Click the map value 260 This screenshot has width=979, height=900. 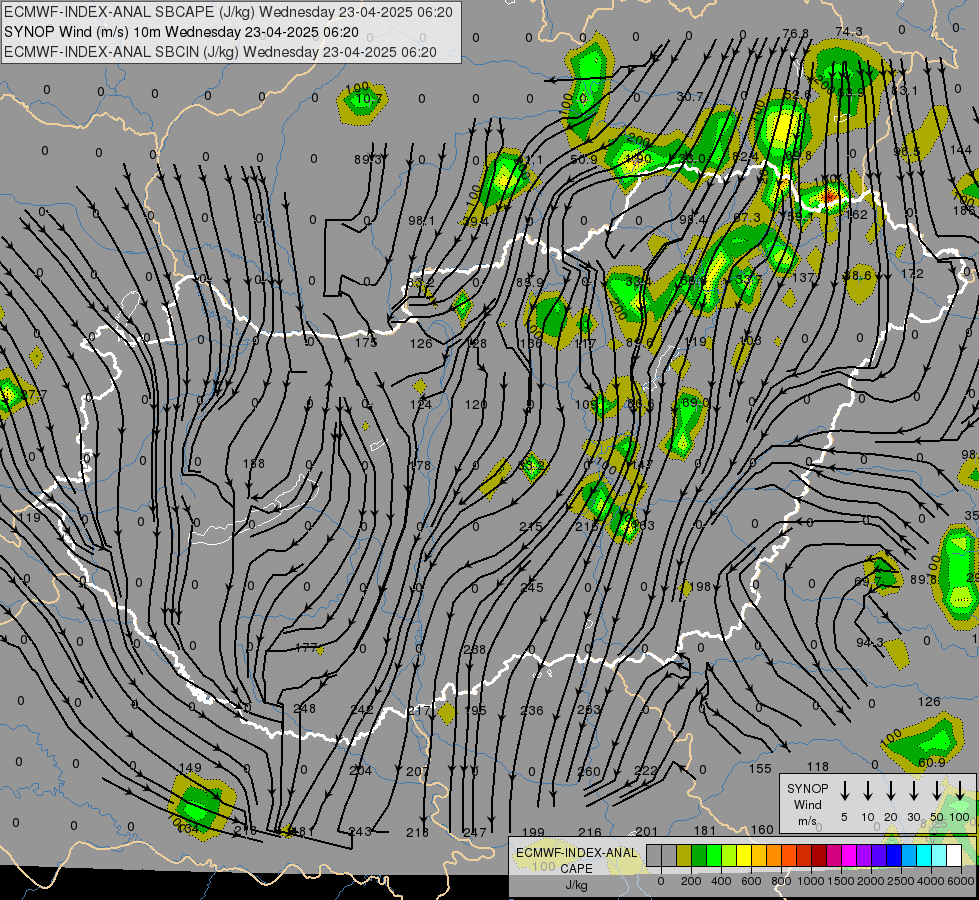(588, 771)
